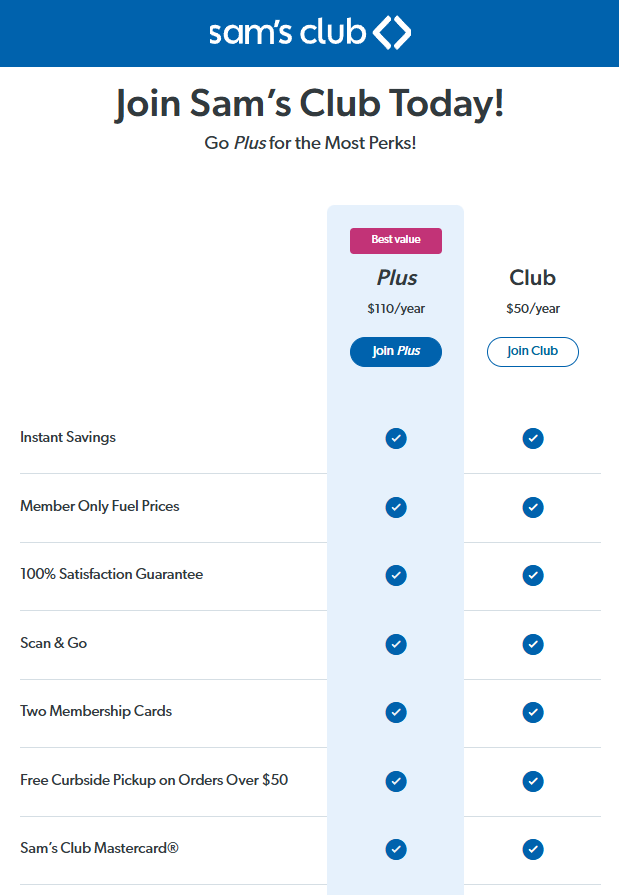Click Plus checkmark for Scan & Go
619x895 pixels.
click(396, 644)
